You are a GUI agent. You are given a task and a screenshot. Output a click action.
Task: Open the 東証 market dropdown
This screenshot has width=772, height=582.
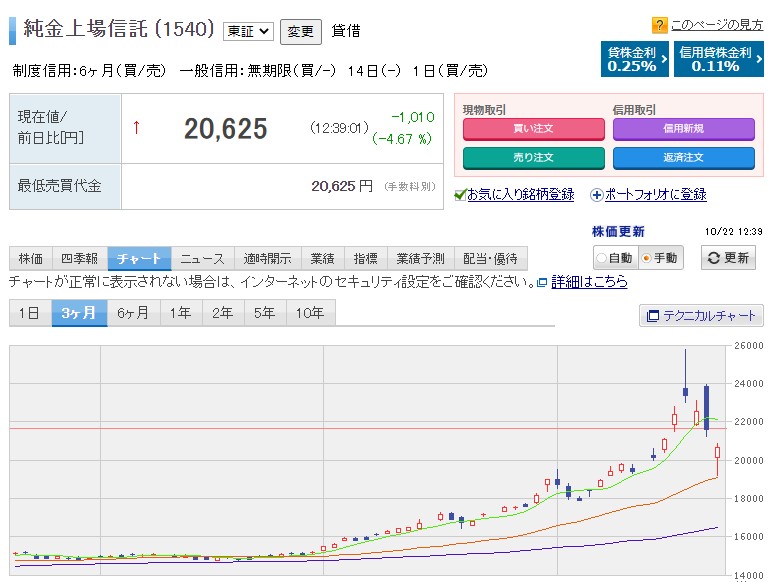click(x=247, y=31)
